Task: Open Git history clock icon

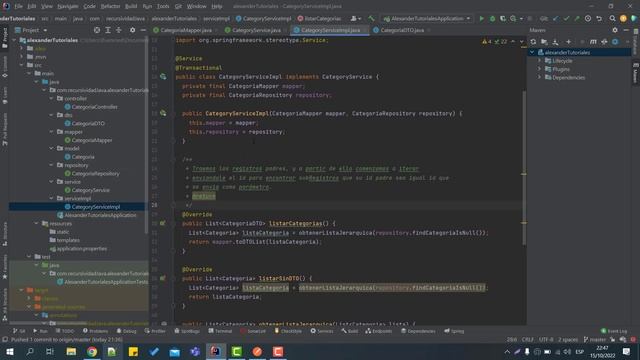Action: pos(588,18)
